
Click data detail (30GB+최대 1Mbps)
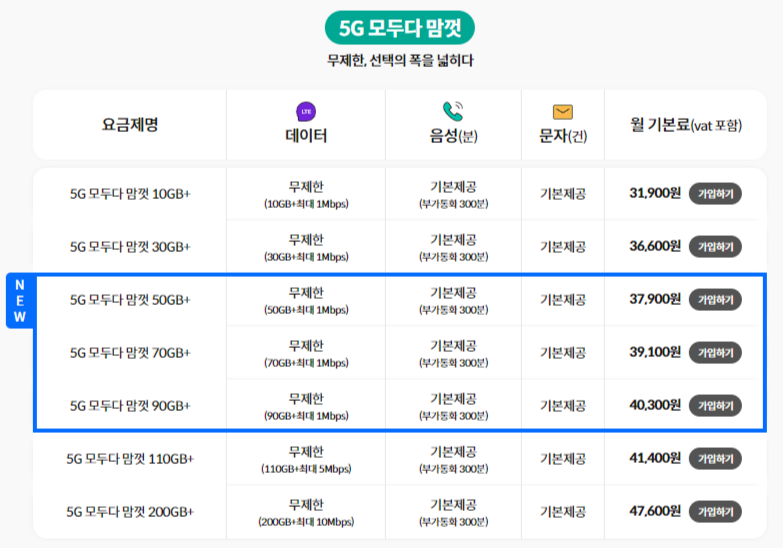(306, 257)
